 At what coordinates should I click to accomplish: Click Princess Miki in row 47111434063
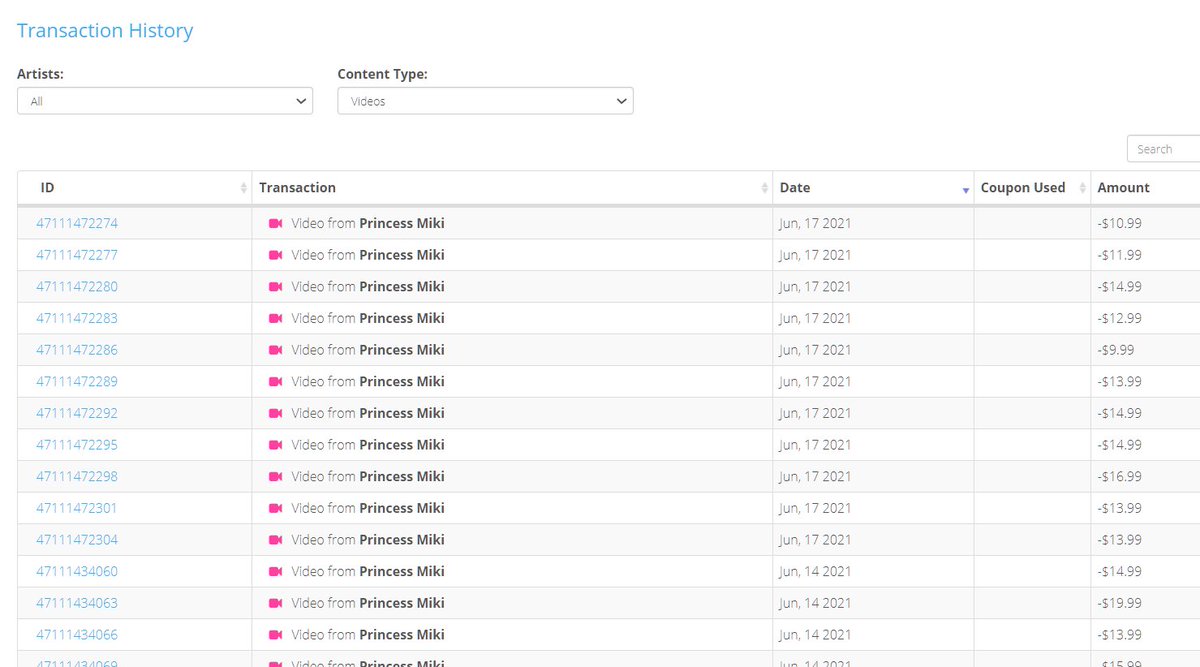point(402,603)
